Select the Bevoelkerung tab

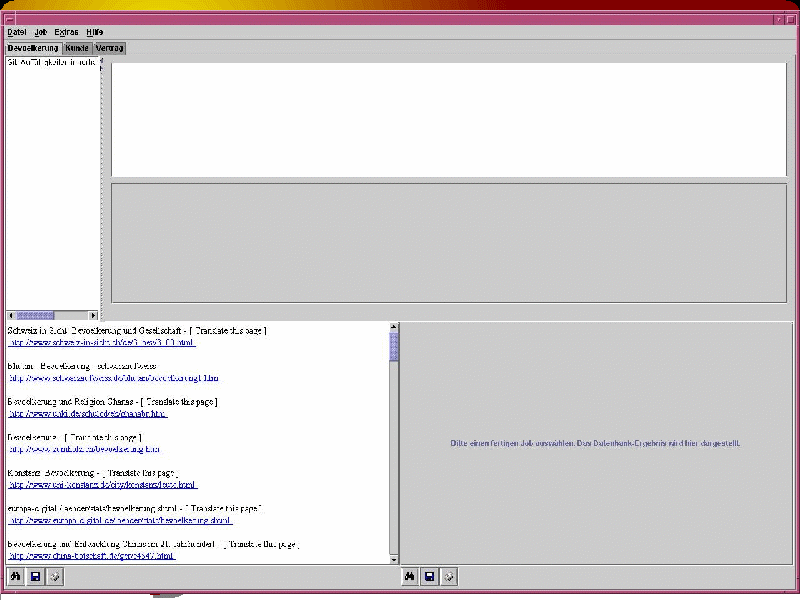coord(32,47)
